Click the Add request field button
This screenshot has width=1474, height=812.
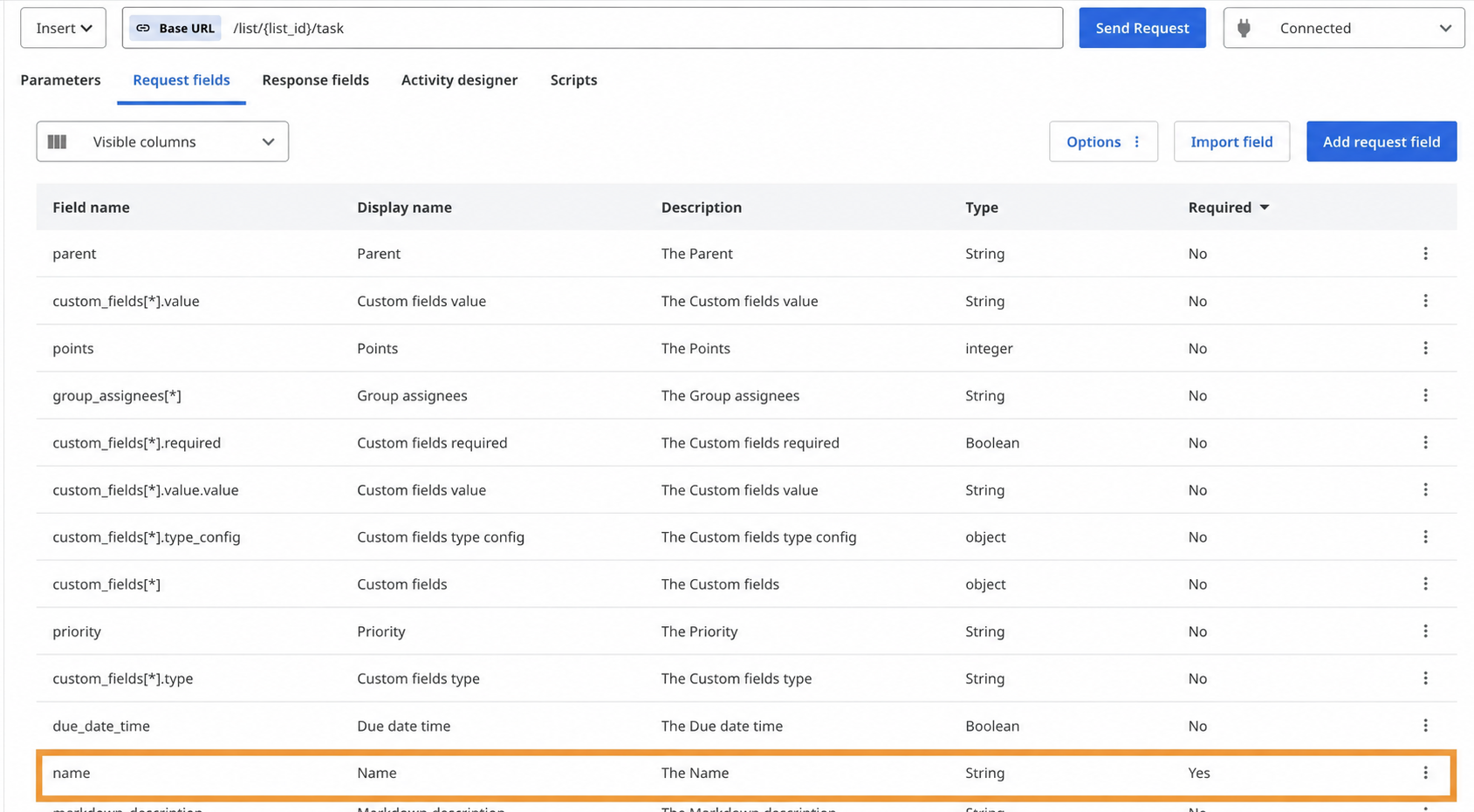1381,141
